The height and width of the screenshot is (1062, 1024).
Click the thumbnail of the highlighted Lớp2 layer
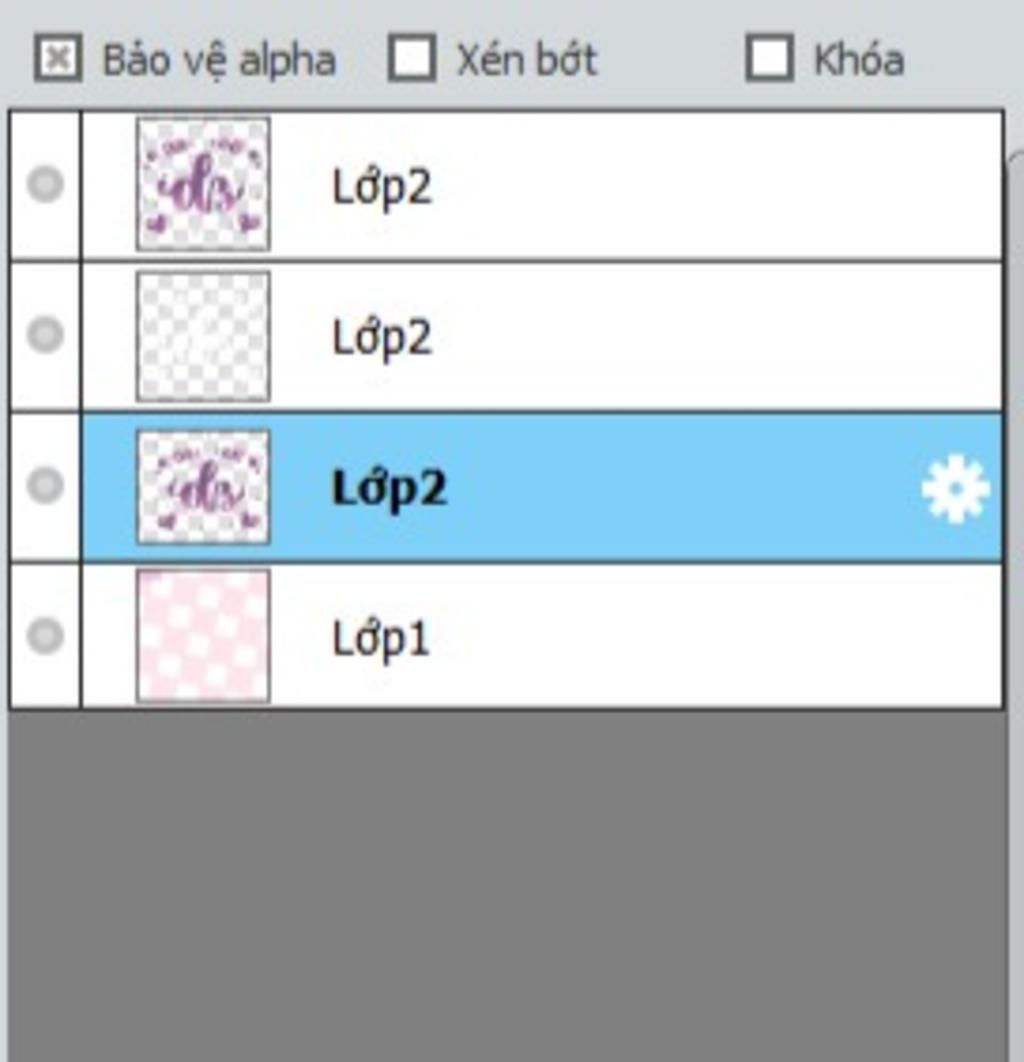[x=203, y=486]
